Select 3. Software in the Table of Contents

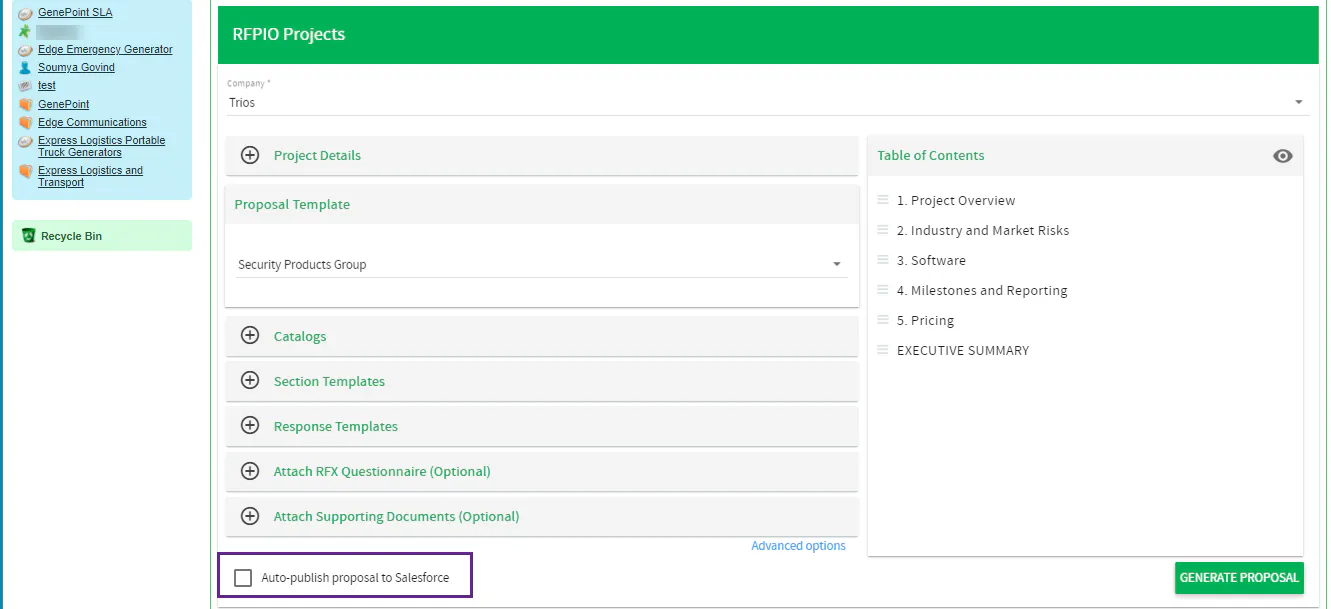pyautogui.click(x=932, y=260)
